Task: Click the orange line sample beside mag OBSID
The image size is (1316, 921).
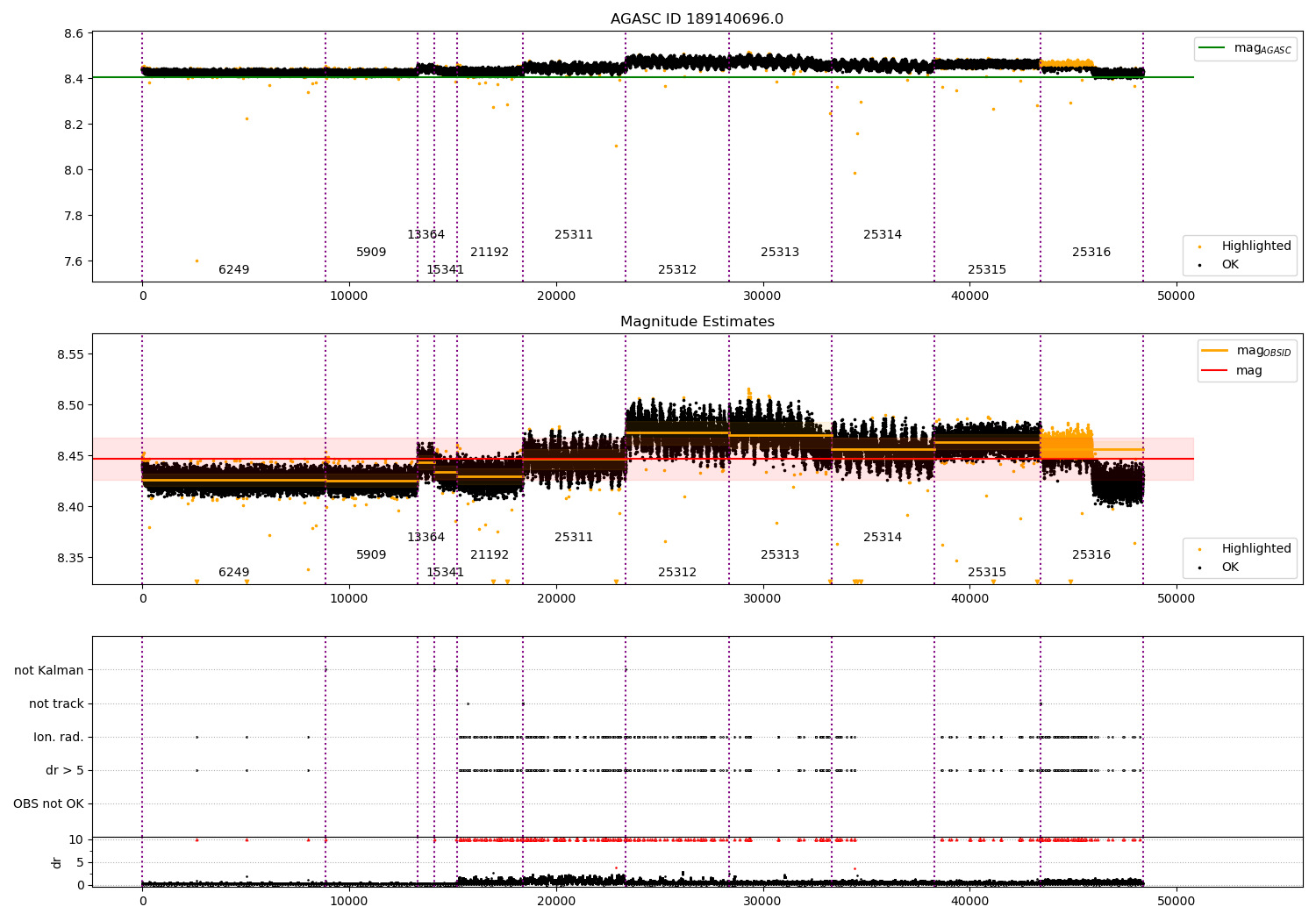Action: click(x=1214, y=351)
